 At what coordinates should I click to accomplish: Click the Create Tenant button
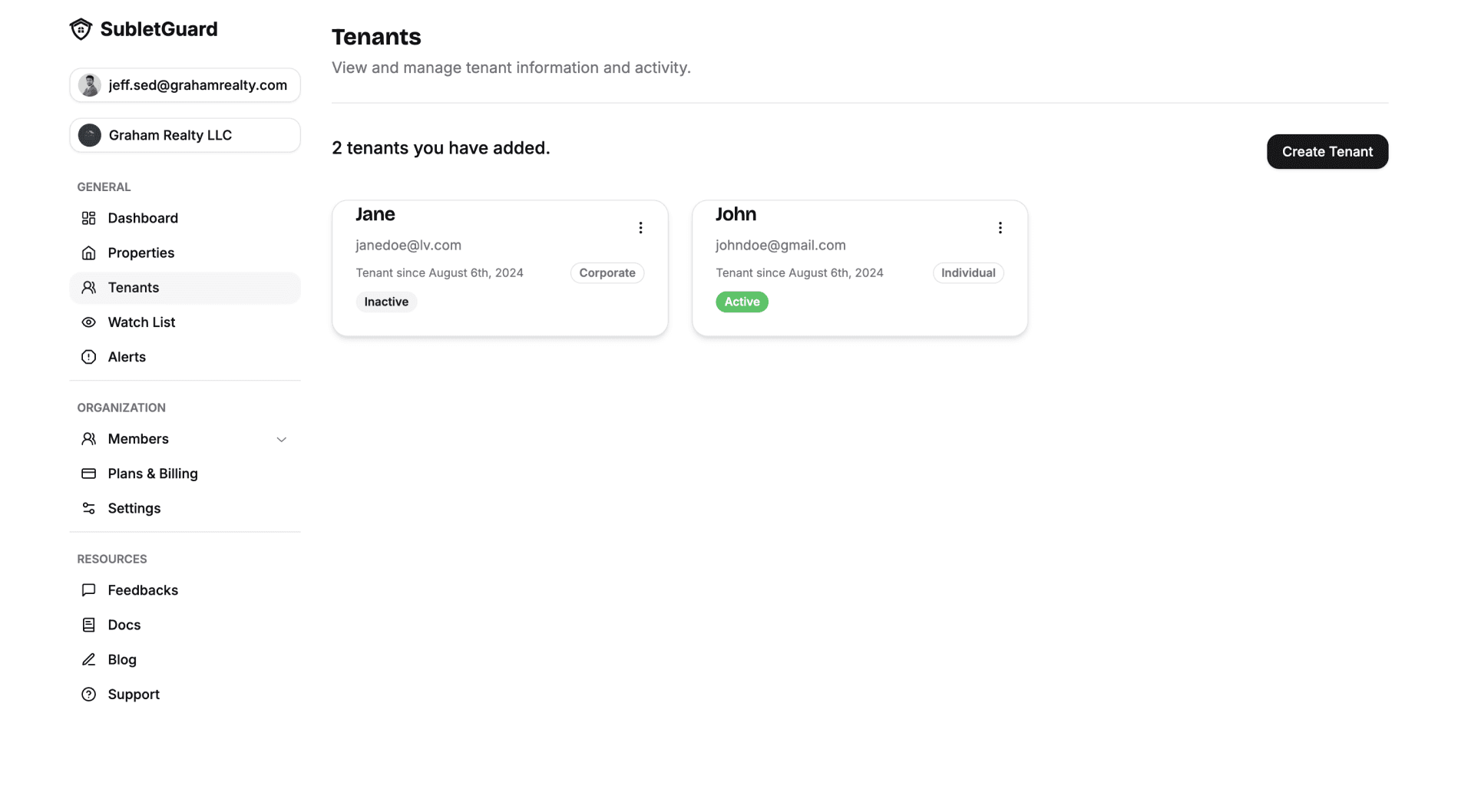pos(1327,151)
